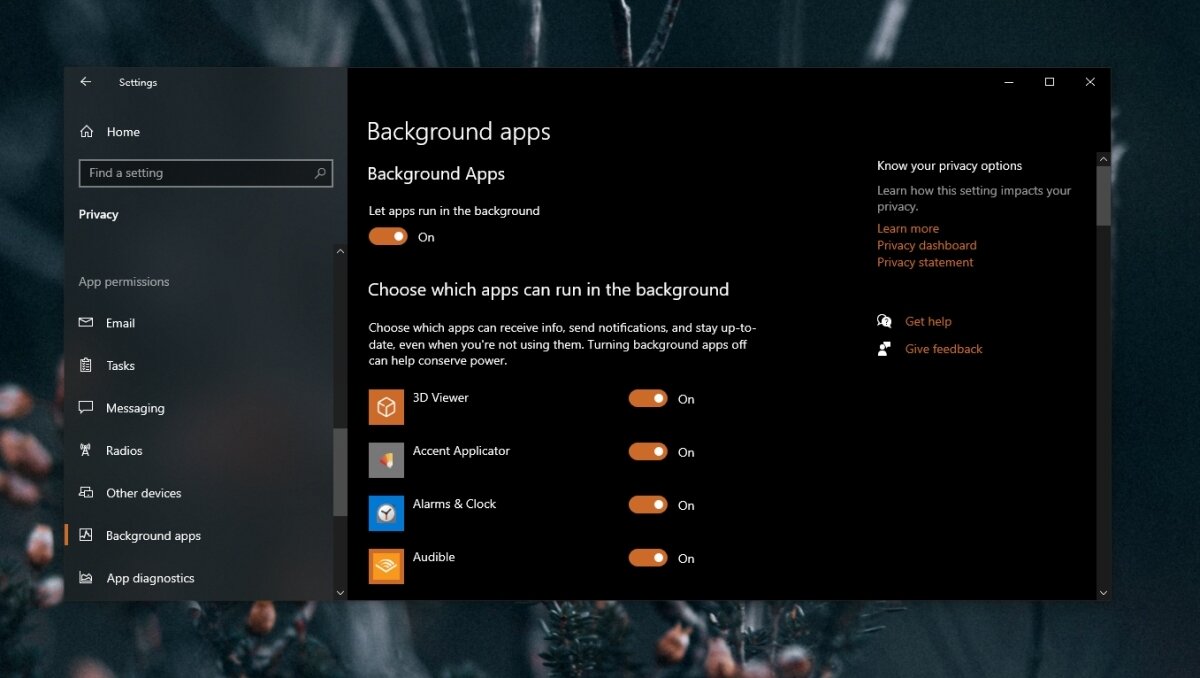This screenshot has width=1200, height=678.
Task: Click the Give feedback link
Action: [x=943, y=349]
